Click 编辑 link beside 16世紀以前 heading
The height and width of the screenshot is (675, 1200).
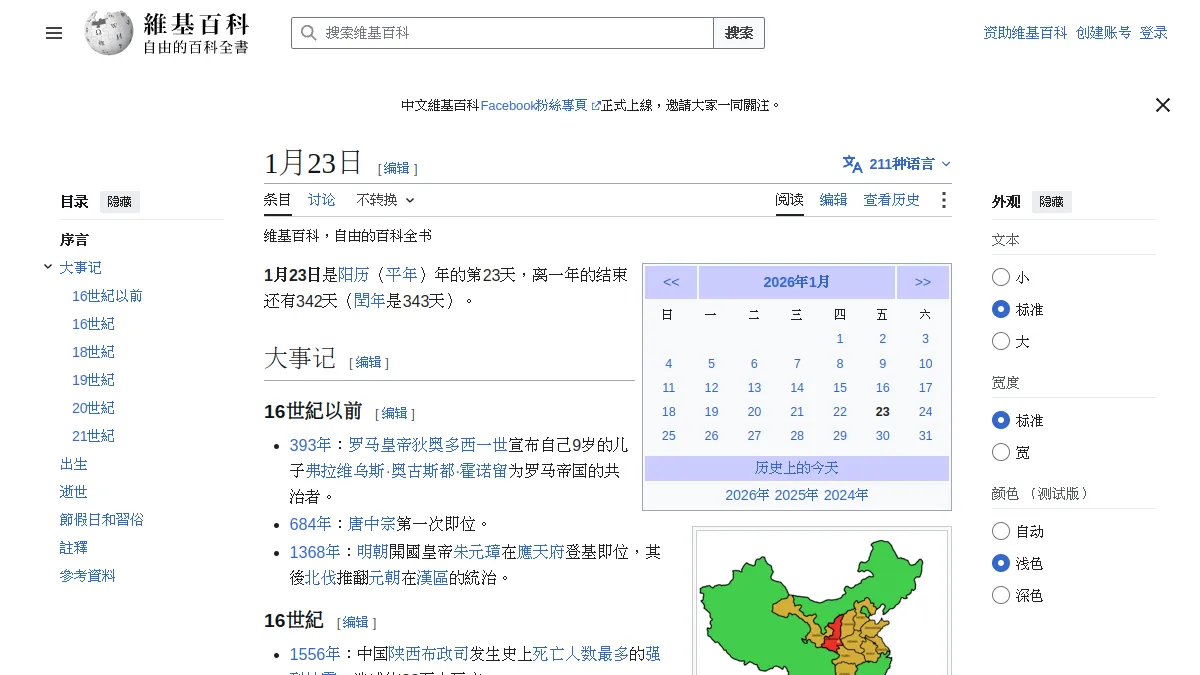point(395,413)
